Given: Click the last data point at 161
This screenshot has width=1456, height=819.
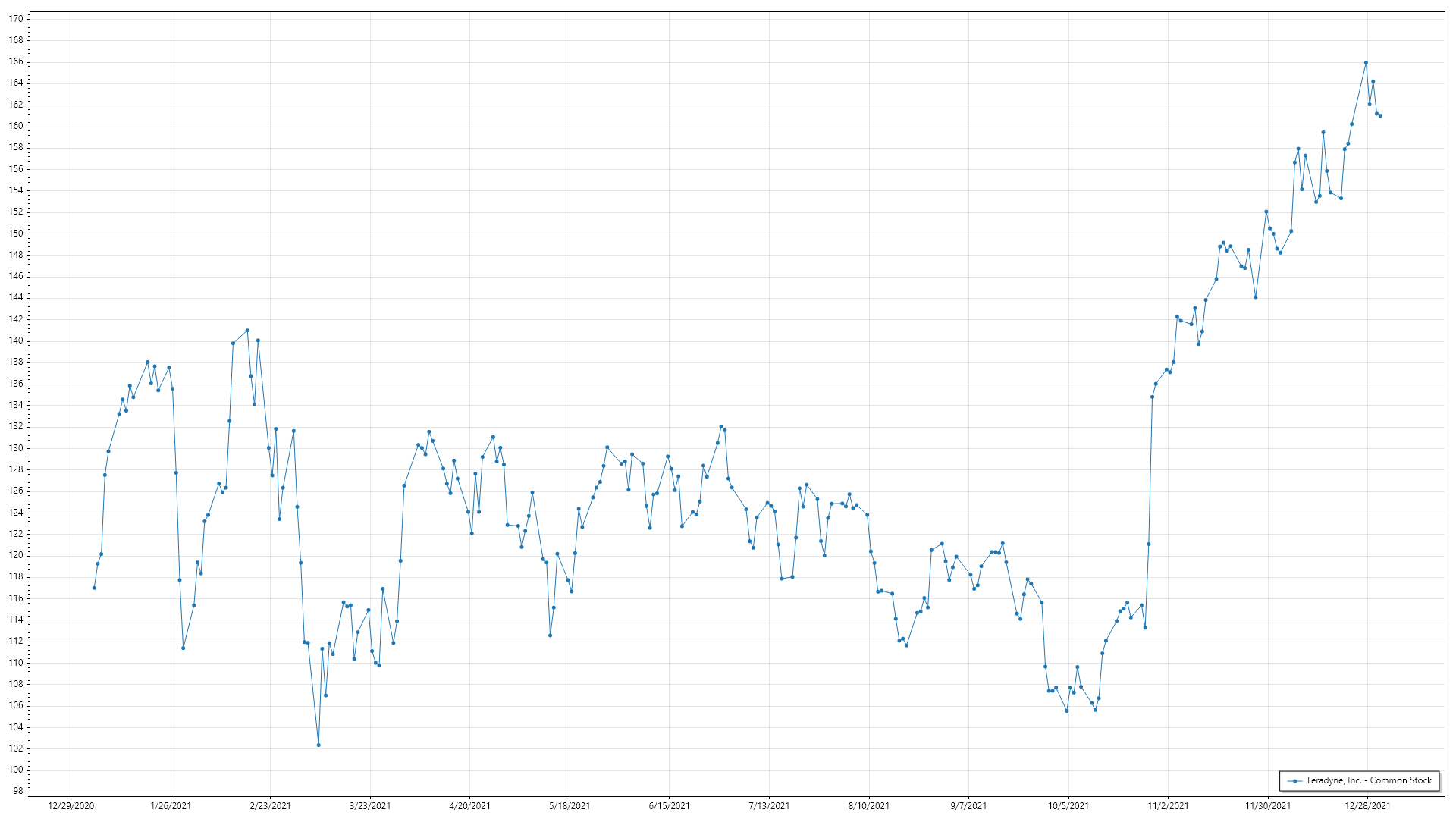Looking at the screenshot, I should click(x=1380, y=116).
